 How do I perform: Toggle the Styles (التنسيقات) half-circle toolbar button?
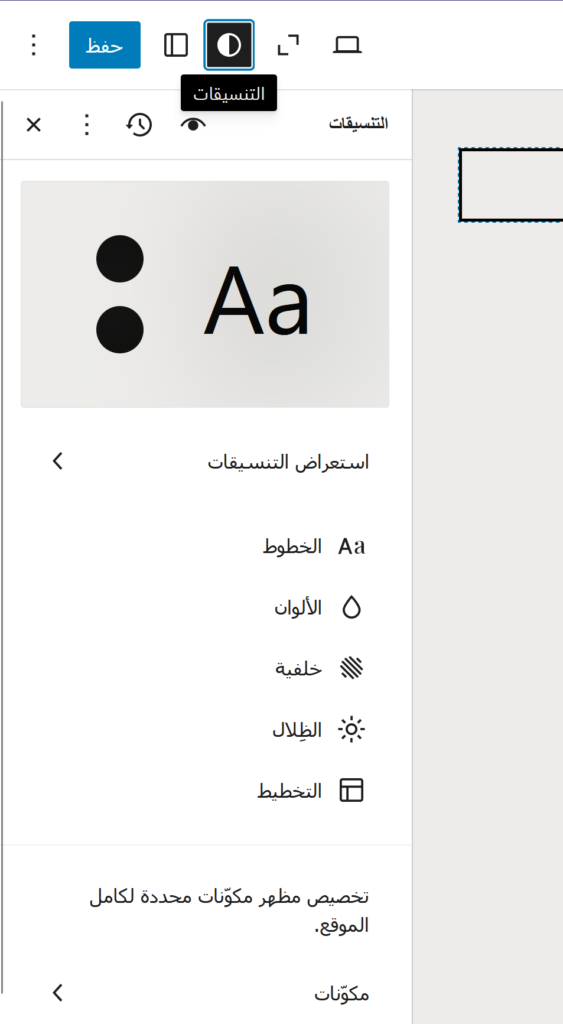[229, 45]
